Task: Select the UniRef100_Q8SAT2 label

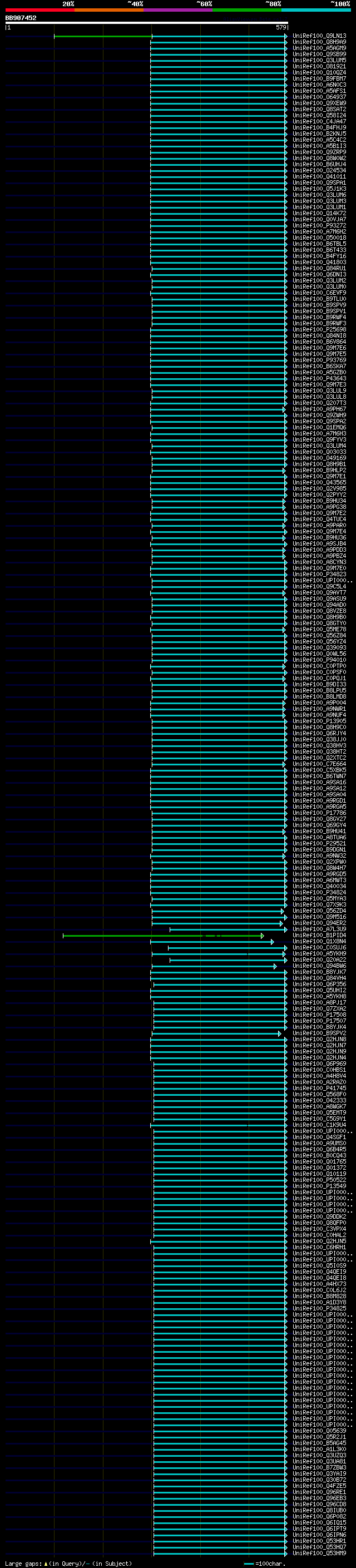Action: click(x=319, y=109)
